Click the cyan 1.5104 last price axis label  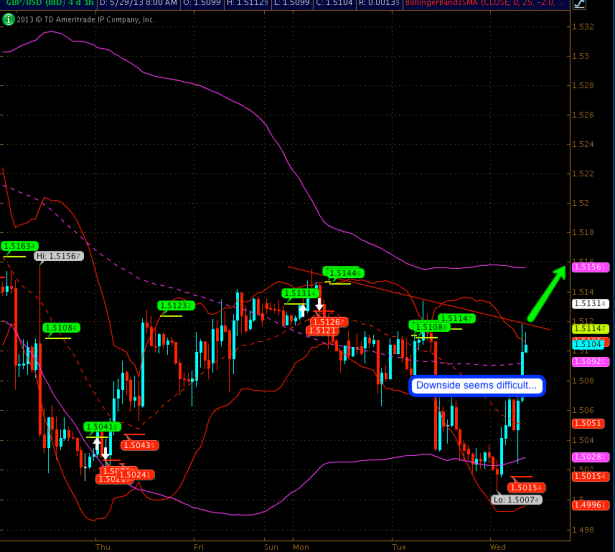588,344
